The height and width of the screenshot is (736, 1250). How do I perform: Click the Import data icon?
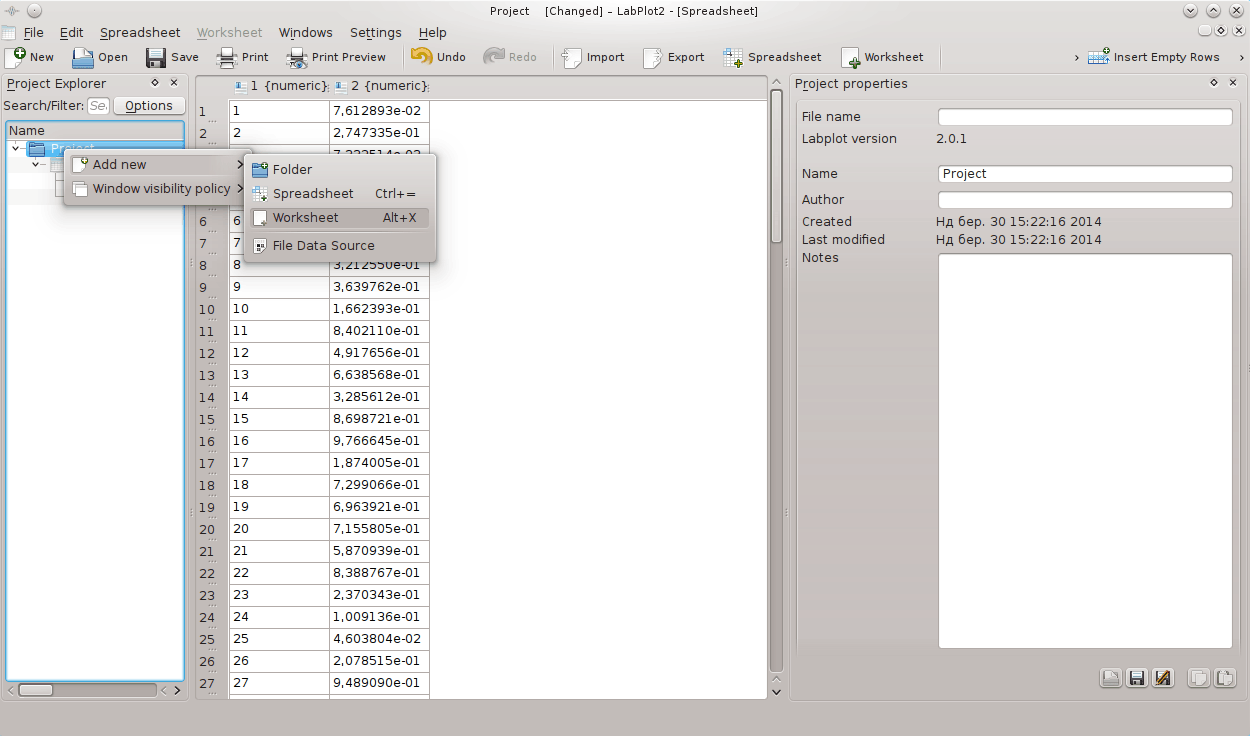[x=573, y=57]
